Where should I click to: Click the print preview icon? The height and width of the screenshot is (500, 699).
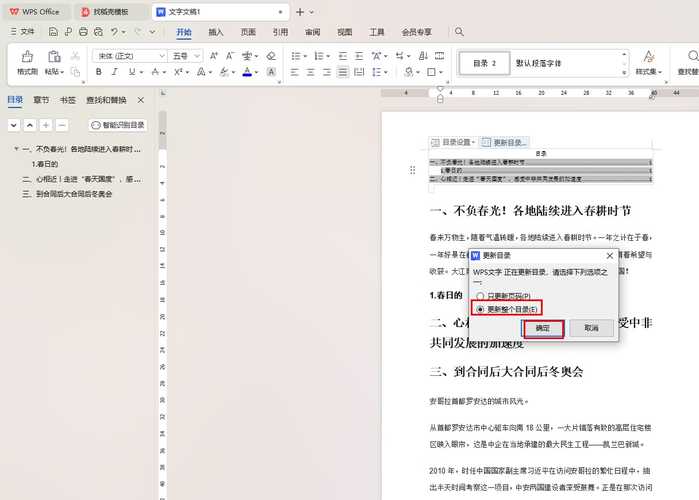coord(98,32)
